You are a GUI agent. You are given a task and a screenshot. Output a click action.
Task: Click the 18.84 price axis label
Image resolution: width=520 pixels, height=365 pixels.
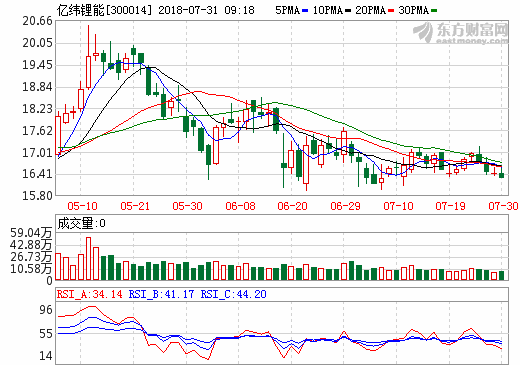pyautogui.click(x=37, y=87)
